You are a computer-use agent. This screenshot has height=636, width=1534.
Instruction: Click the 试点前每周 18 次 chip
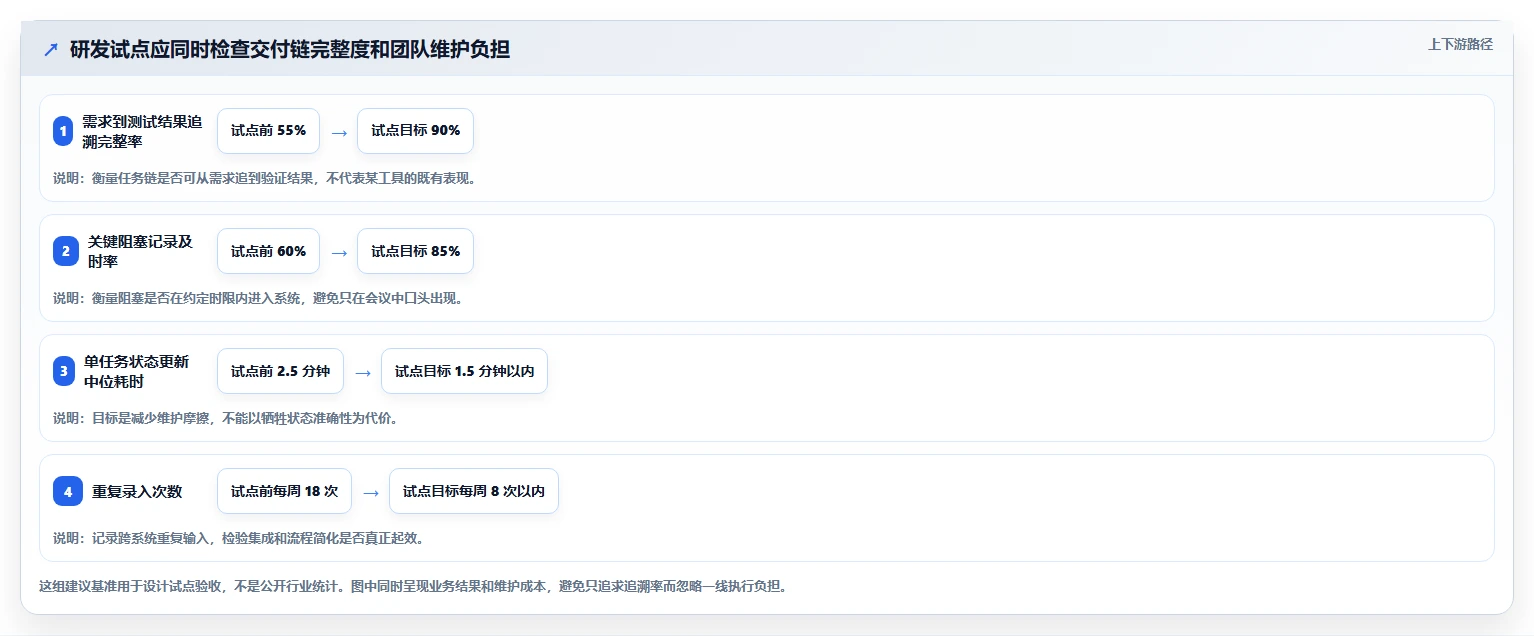[284, 491]
